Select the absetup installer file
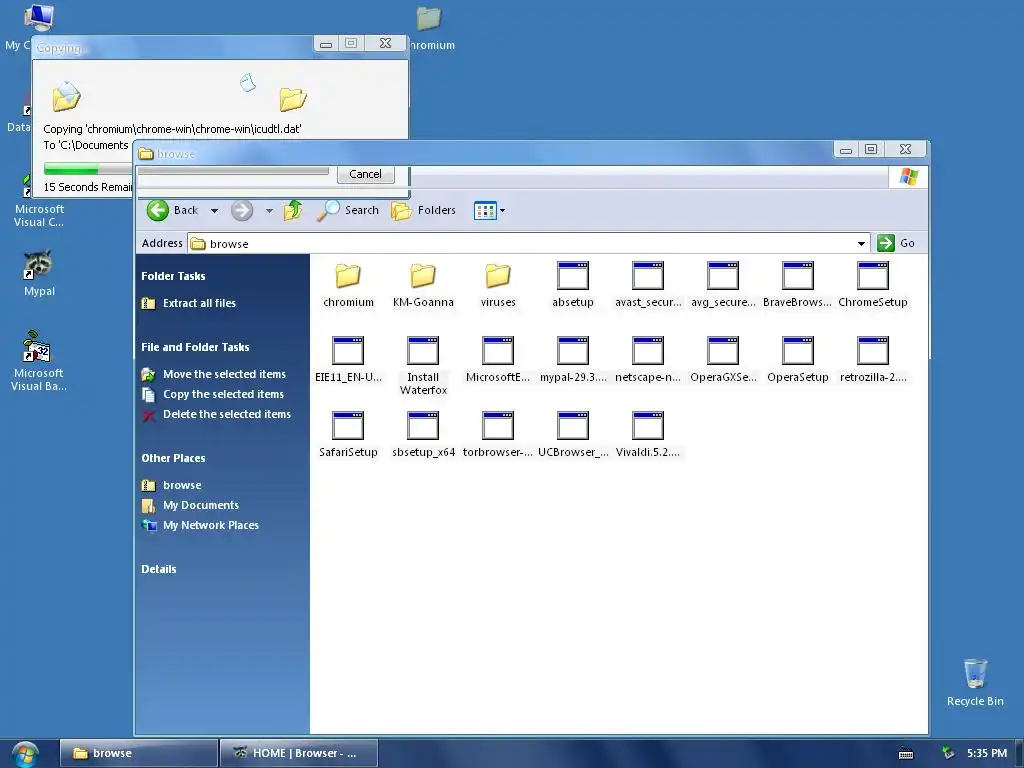1024x768 pixels. pyautogui.click(x=573, y=285)
